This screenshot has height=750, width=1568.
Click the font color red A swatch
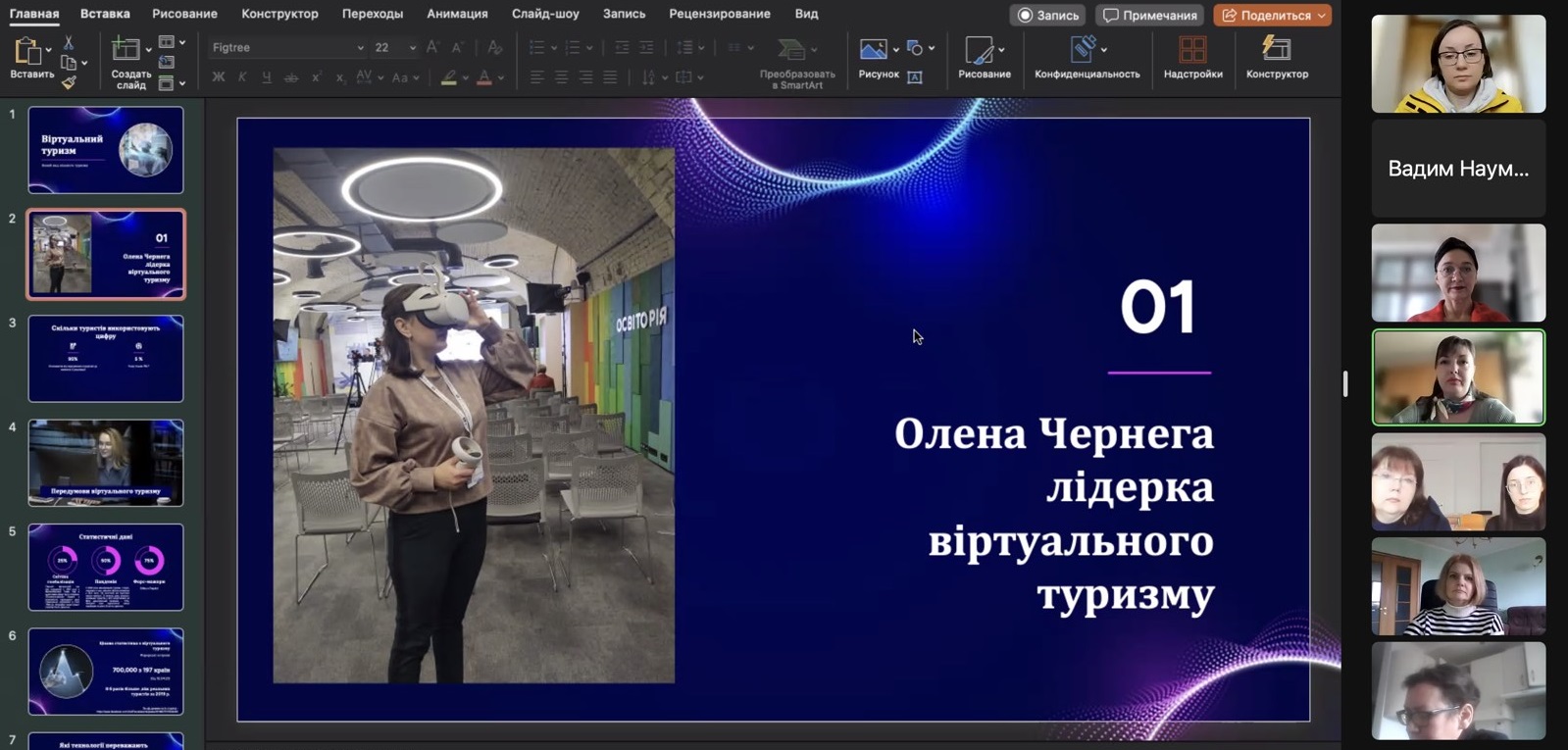tap(483, 77)
